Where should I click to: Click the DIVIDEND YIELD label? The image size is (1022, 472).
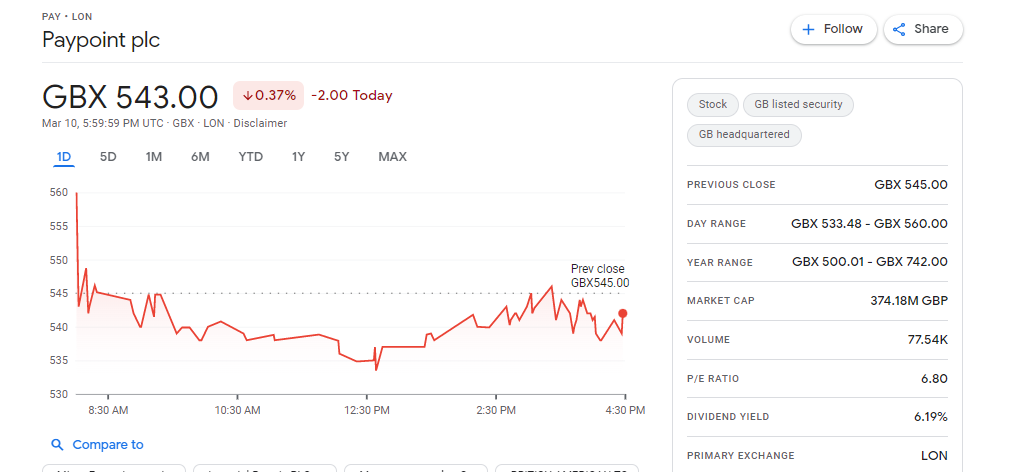[728, 417]
